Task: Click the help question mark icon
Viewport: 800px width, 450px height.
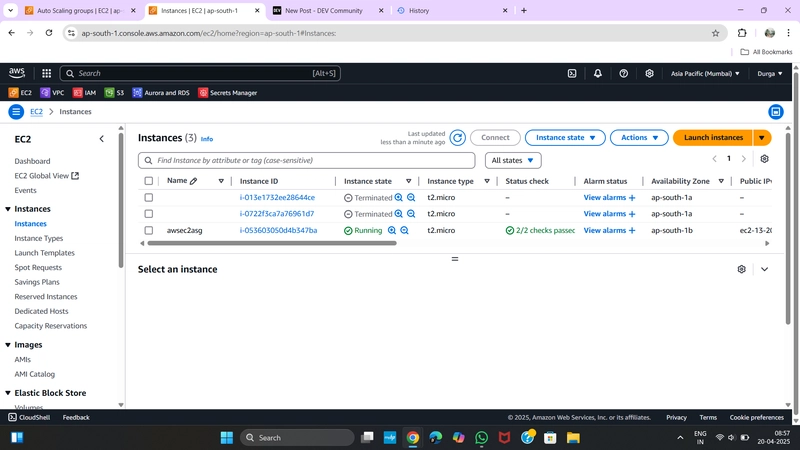Action: point(623,73)
